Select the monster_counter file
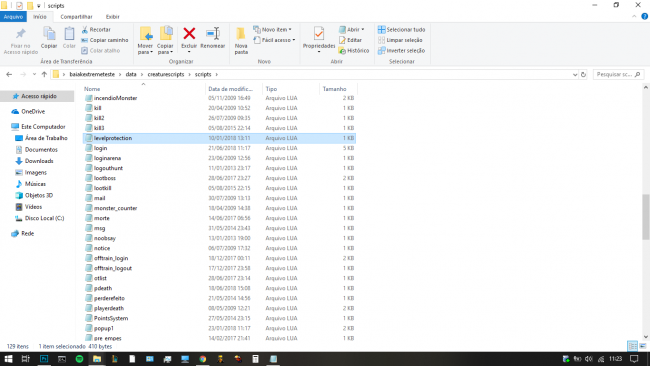Screen dimensions: 650x366 (220, 208)
